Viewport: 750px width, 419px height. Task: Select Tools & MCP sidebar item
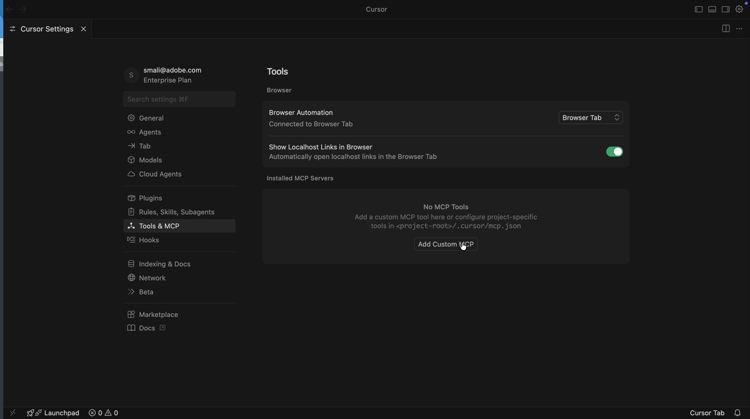click(x=179, y=226)
